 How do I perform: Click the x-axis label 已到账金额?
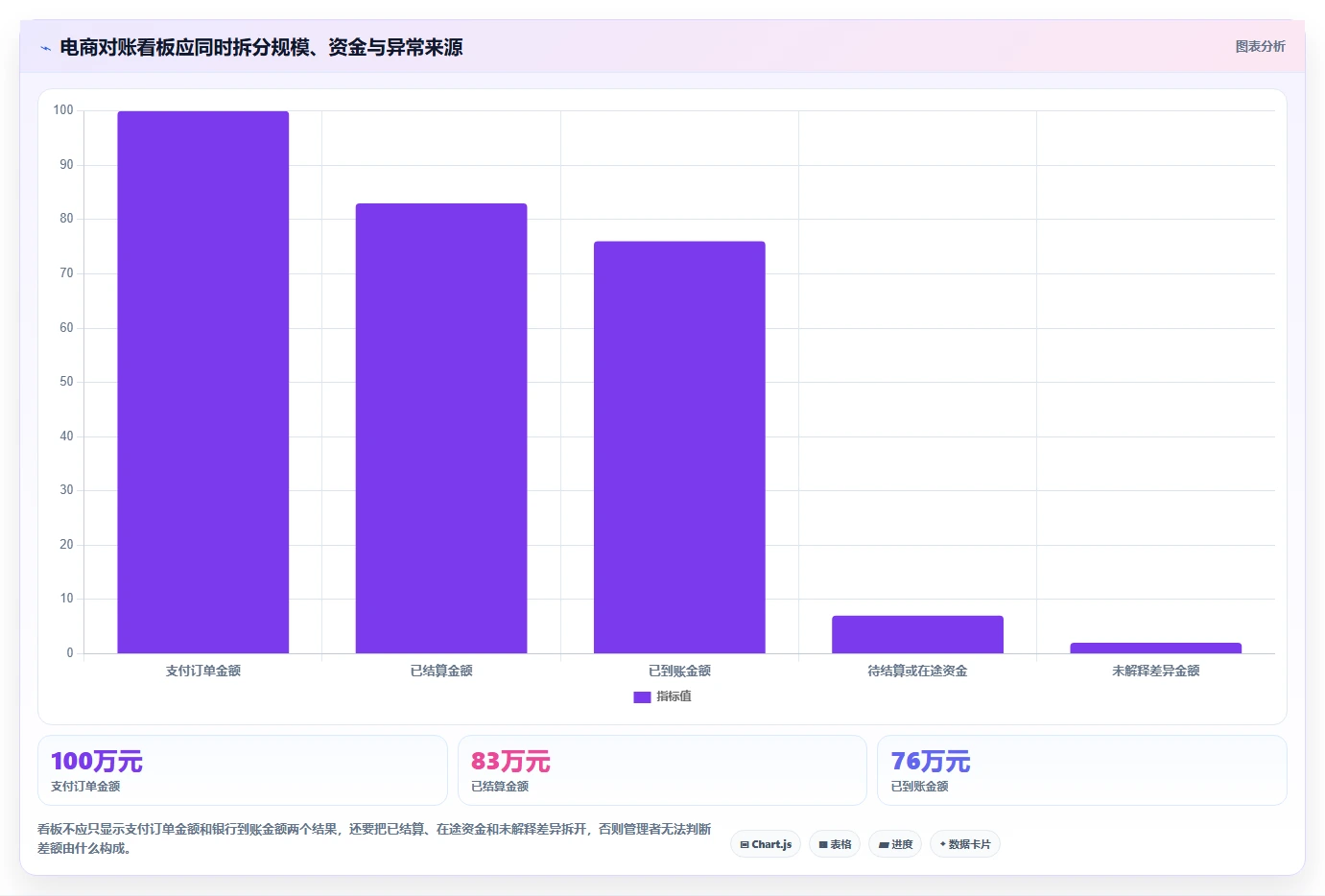[679, 671]
